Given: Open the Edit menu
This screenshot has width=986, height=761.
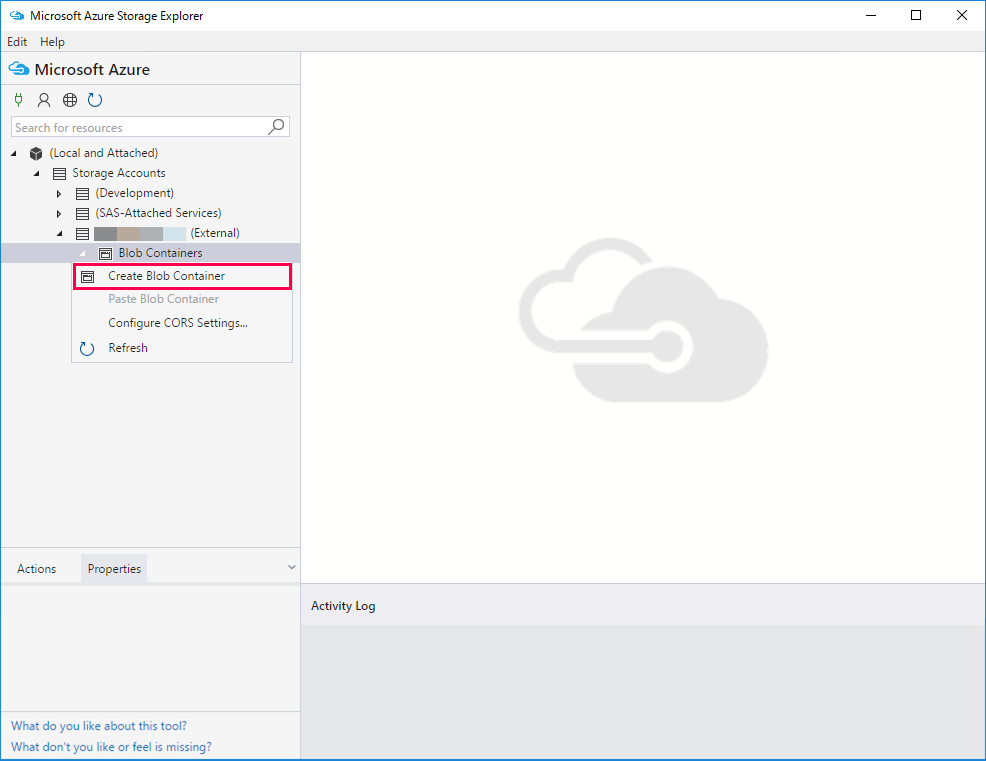Looking at the screenshot, I should (x=17, y=42).
